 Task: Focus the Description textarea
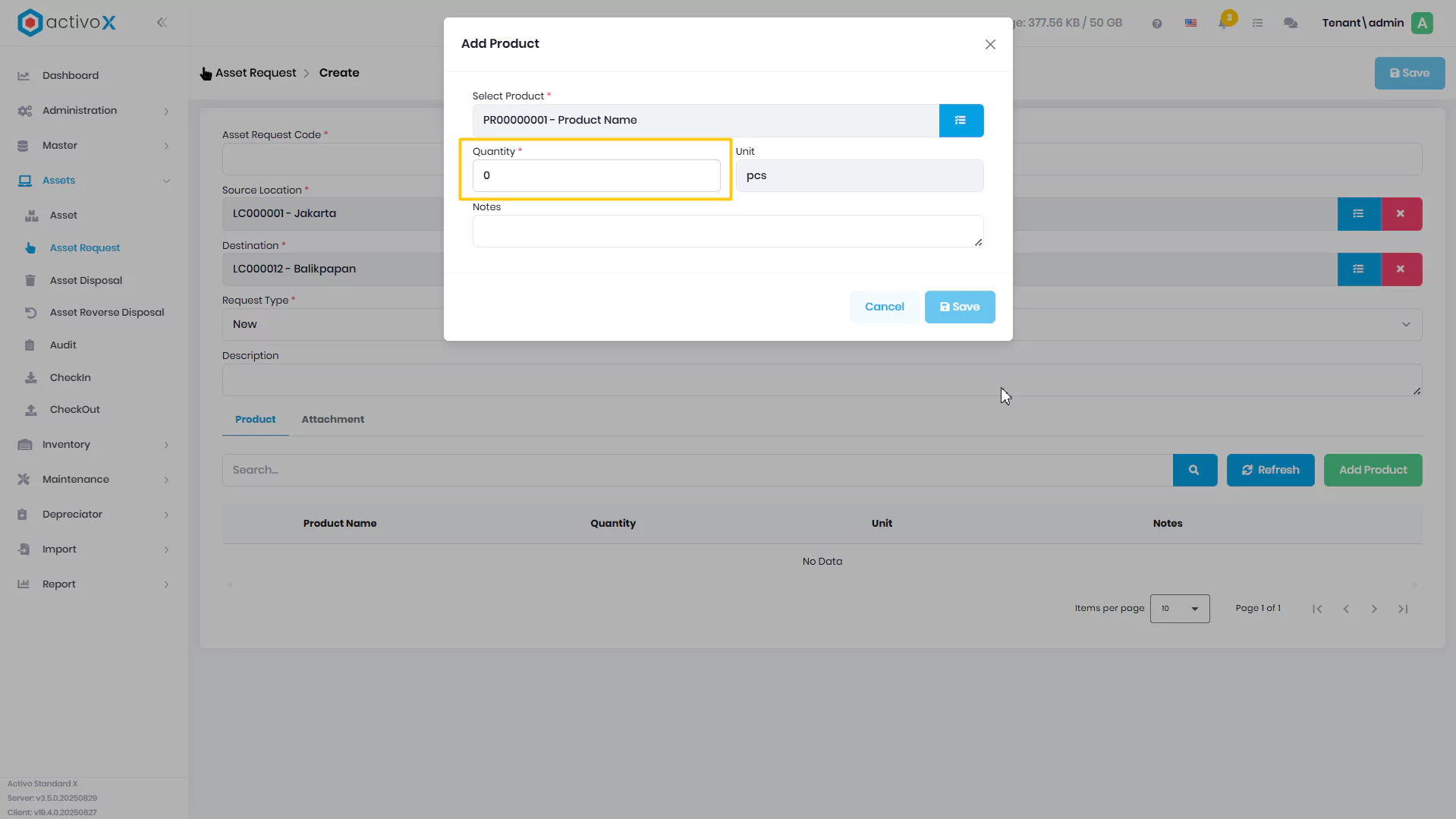pos(822,380)
